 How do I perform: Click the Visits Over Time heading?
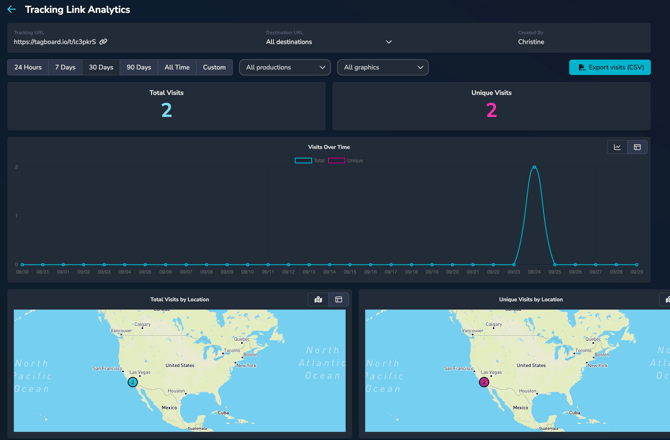(x=329, y=147)
